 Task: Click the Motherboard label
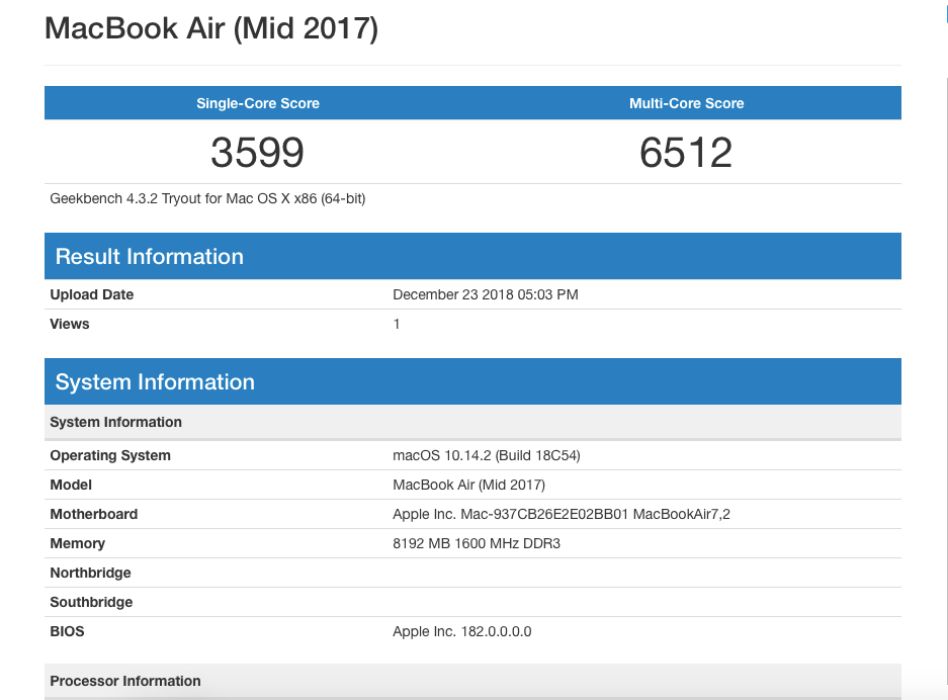click(94, 514)
